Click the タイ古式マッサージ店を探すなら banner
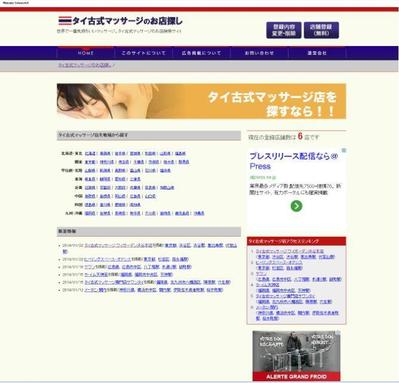The image size is (399, 383). click(x=201, y=101)
